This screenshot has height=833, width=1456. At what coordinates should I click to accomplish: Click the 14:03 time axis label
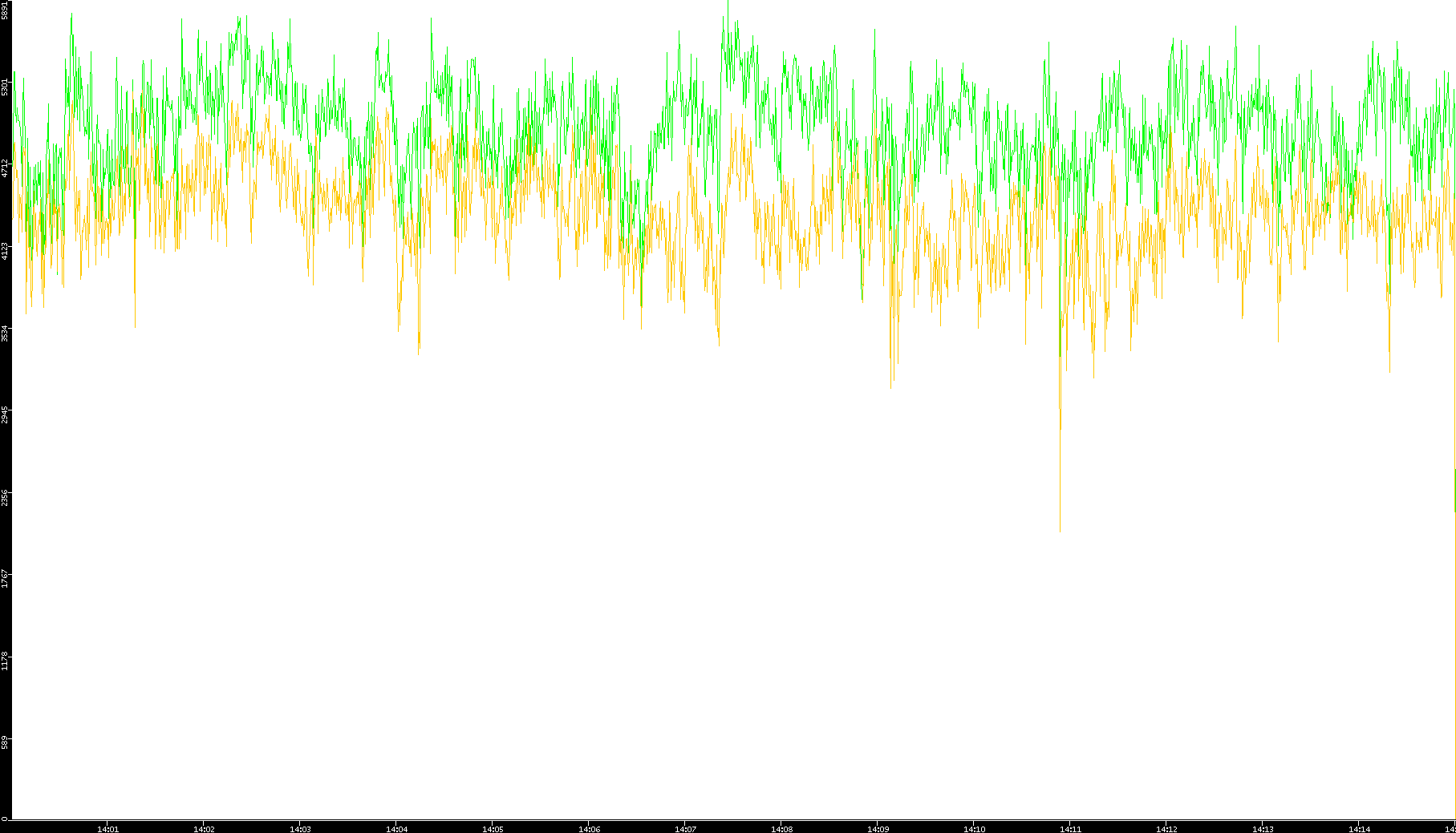pyautogui.click(x=300, y=829)
